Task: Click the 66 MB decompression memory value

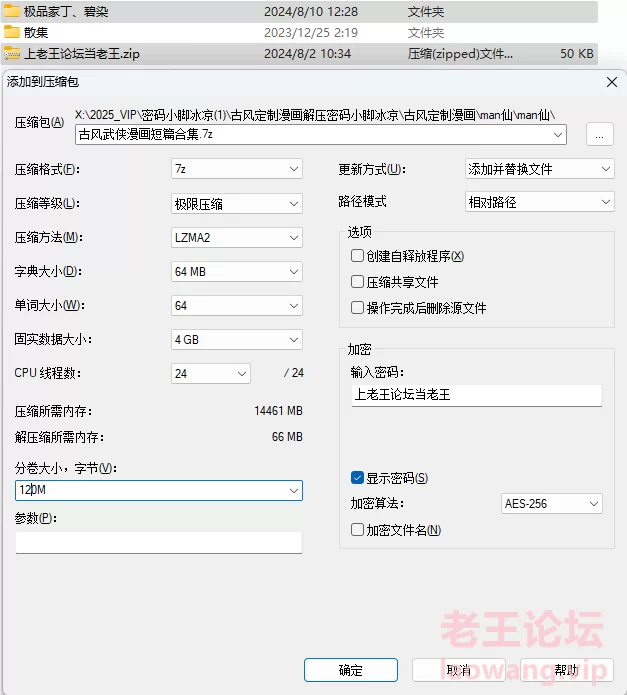Action: (x=287, y=437)
